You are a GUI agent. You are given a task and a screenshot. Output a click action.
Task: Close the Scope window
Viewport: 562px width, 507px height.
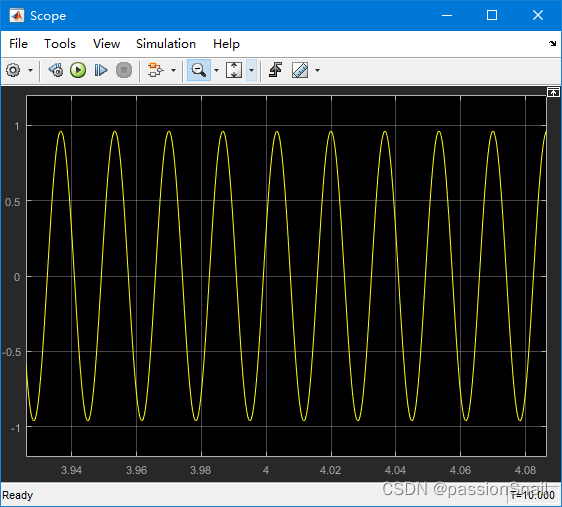pyautogui.click(x=538, y=15)
